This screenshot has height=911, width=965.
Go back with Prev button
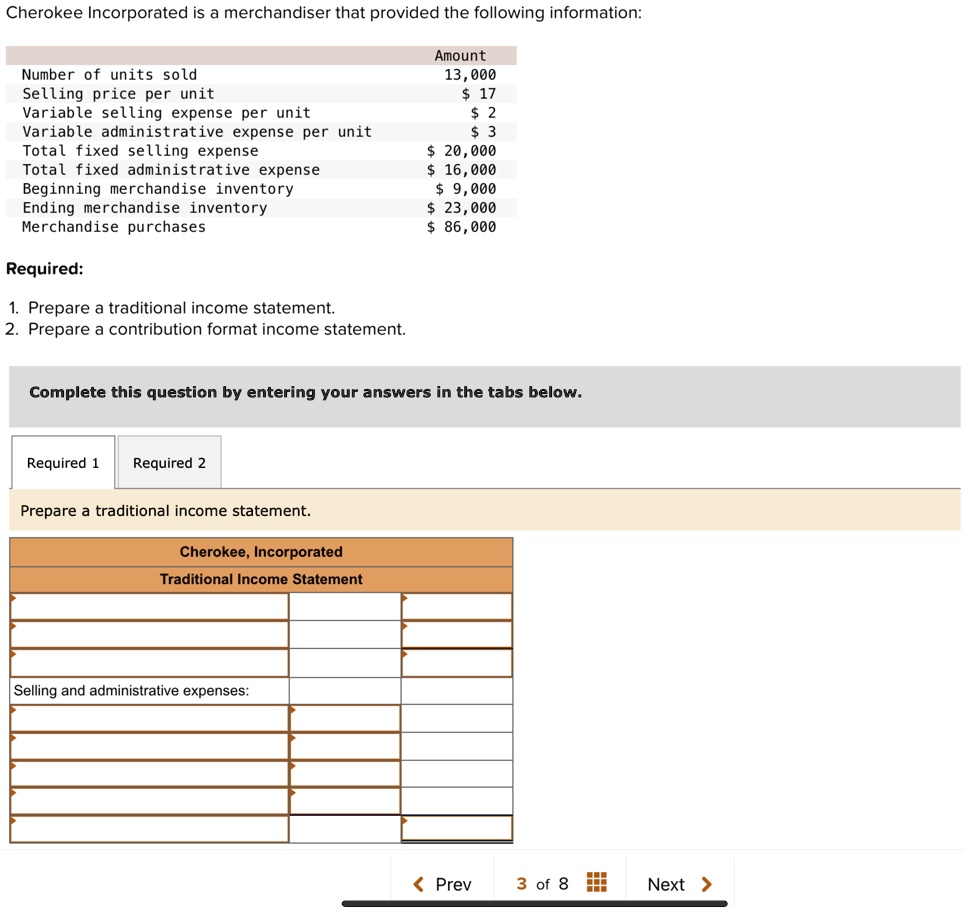[x=442, y=885]
